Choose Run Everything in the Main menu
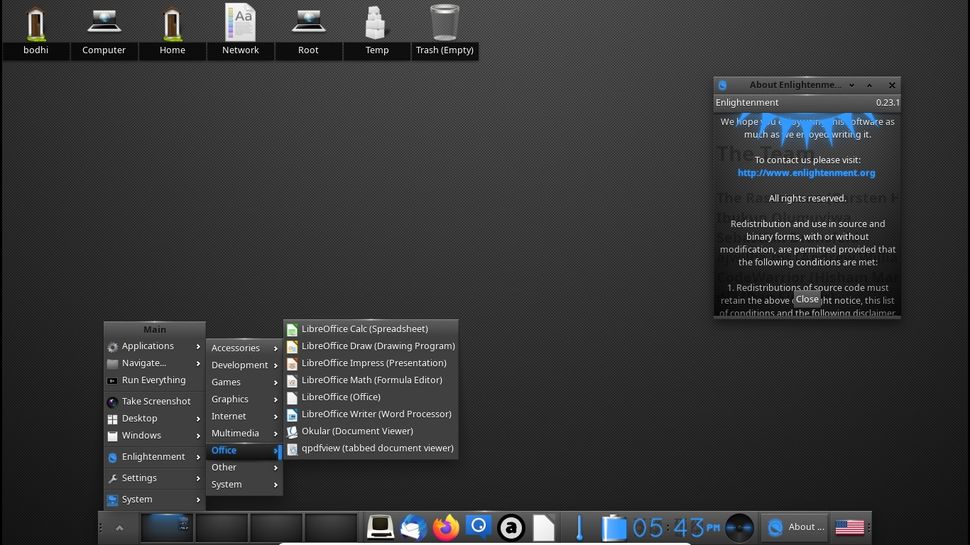Screen dimensions: 970x545 pos(154,380)
